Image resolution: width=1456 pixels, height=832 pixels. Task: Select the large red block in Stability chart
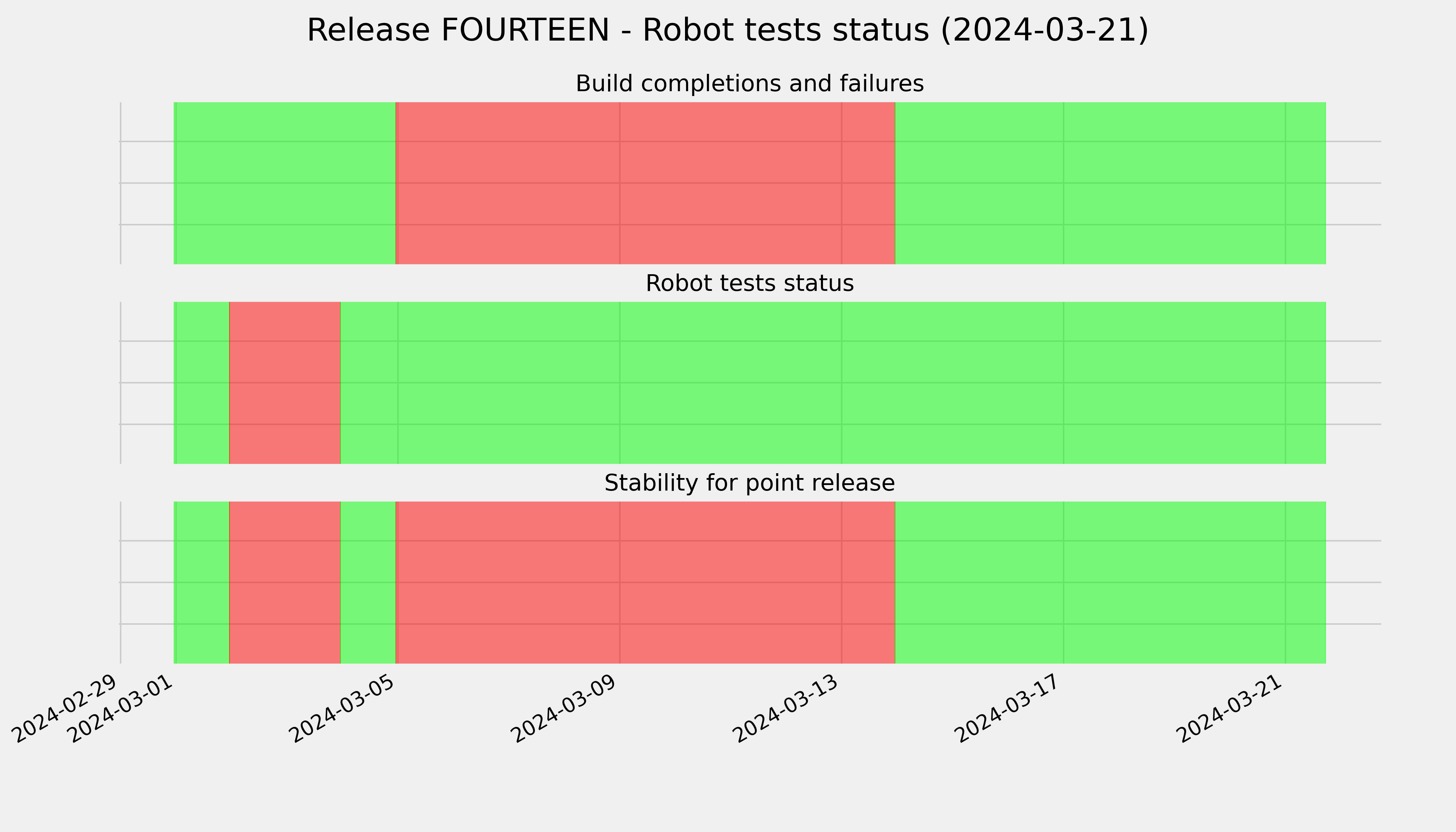tap(645, 583)
